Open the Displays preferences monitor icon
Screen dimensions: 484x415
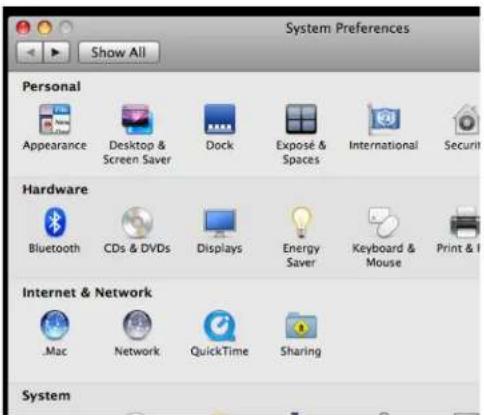tap(220, 222)
